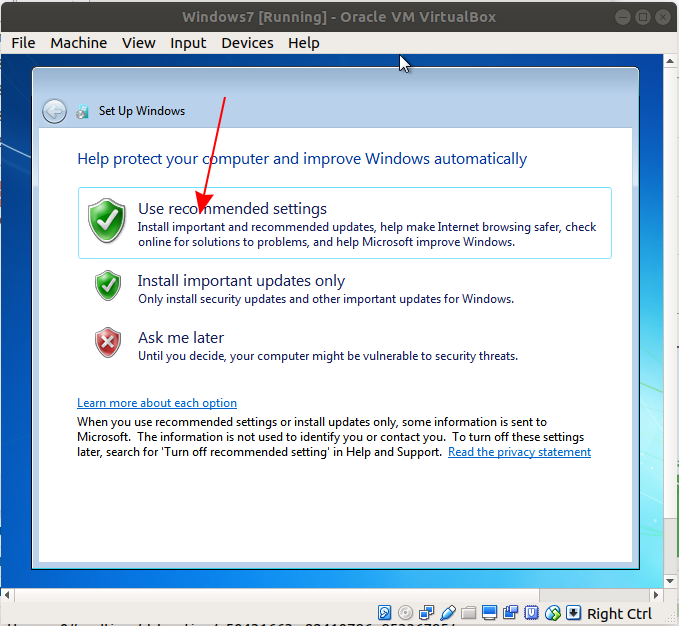Viewport: 679px width, 626px height.
Task: Open the network adapters status icon
Action: click(427, 613)
